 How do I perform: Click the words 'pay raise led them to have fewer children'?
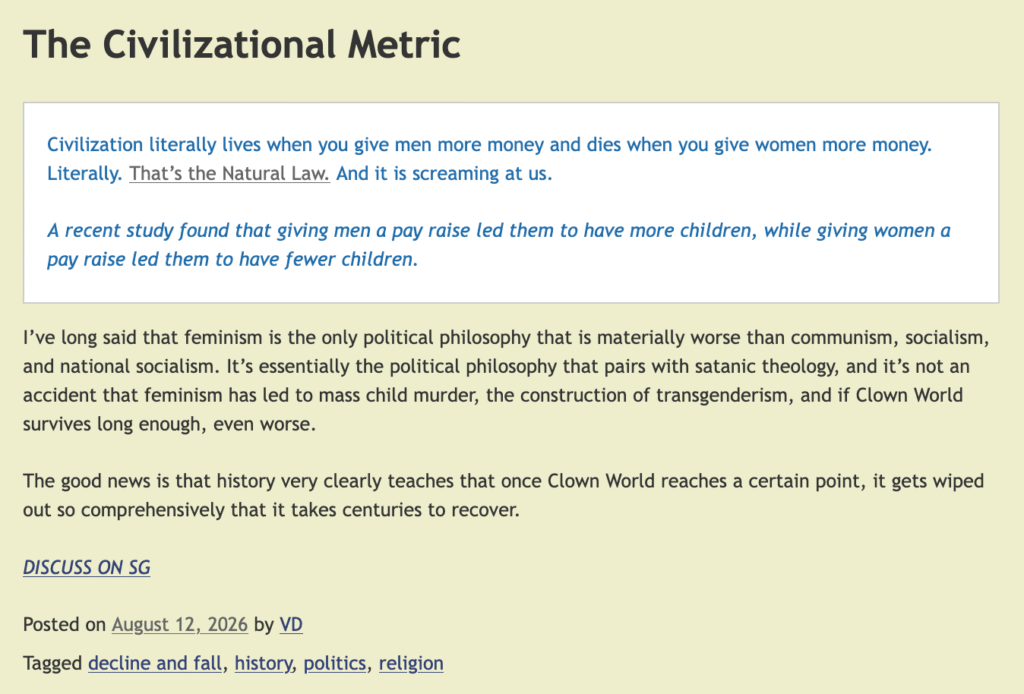pos(231,260)
